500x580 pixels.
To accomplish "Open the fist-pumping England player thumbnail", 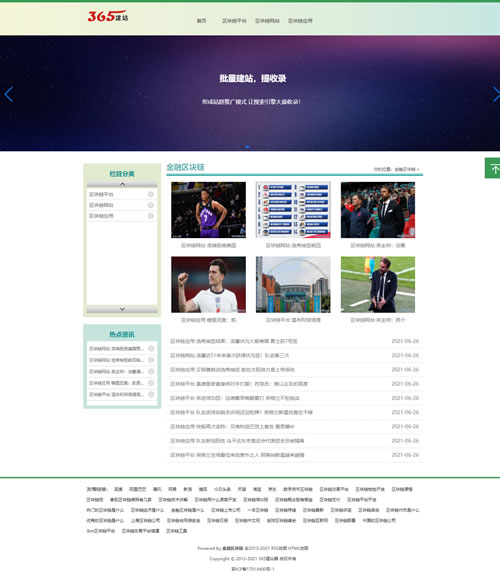I will click(x=208, y=284).
